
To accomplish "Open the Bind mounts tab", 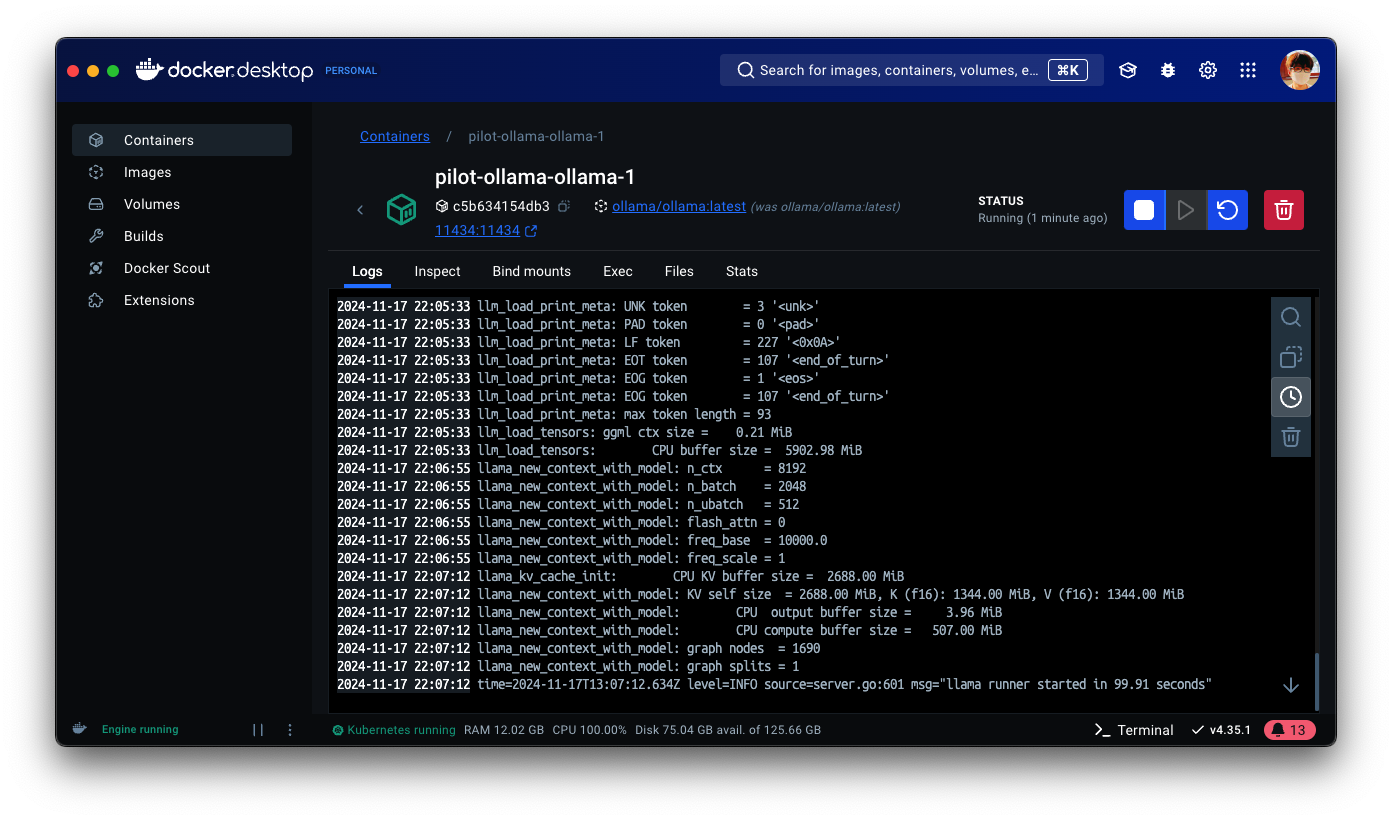I will click(531, 271).
